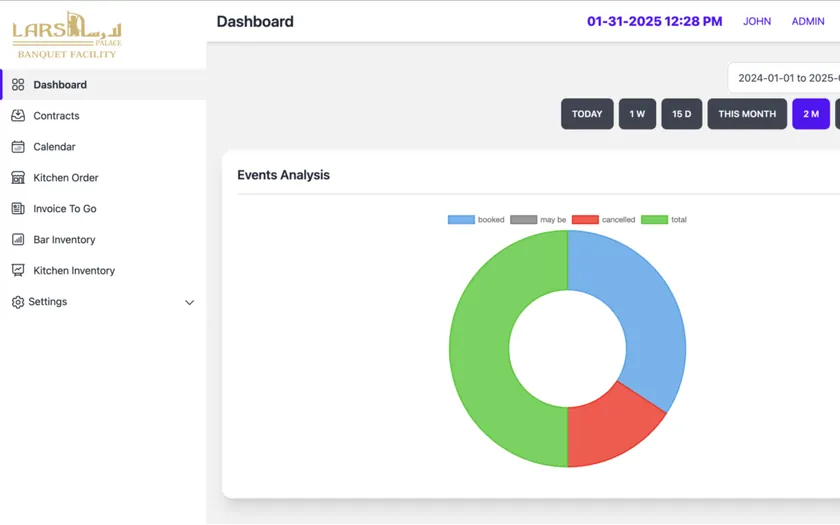Screen dimensions: 840x525
Task: Select the 1 W range button
Action: pos(638,114)
